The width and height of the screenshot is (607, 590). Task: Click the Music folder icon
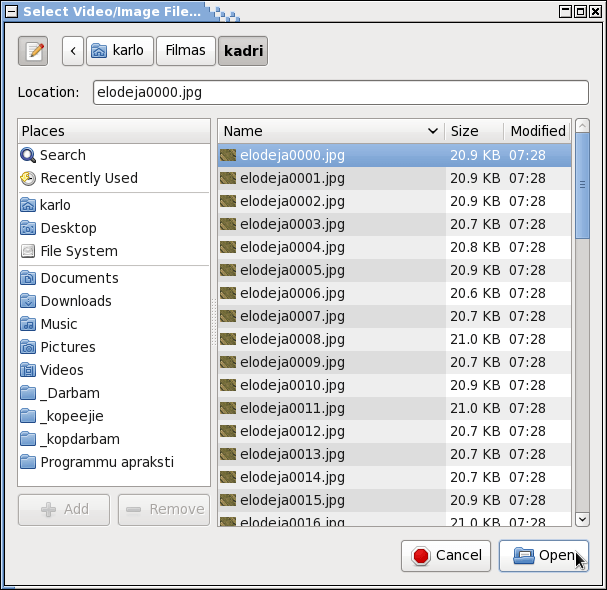(28, 324)
